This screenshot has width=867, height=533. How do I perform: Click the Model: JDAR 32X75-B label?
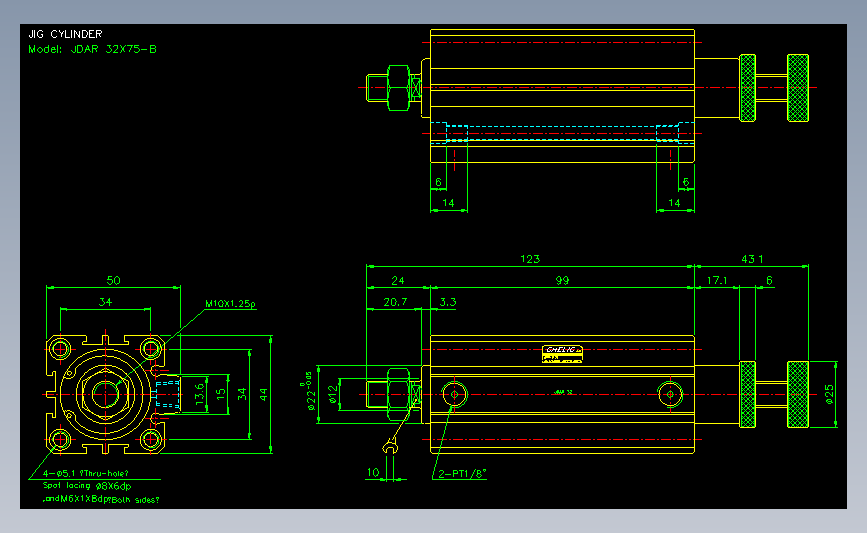92,49
